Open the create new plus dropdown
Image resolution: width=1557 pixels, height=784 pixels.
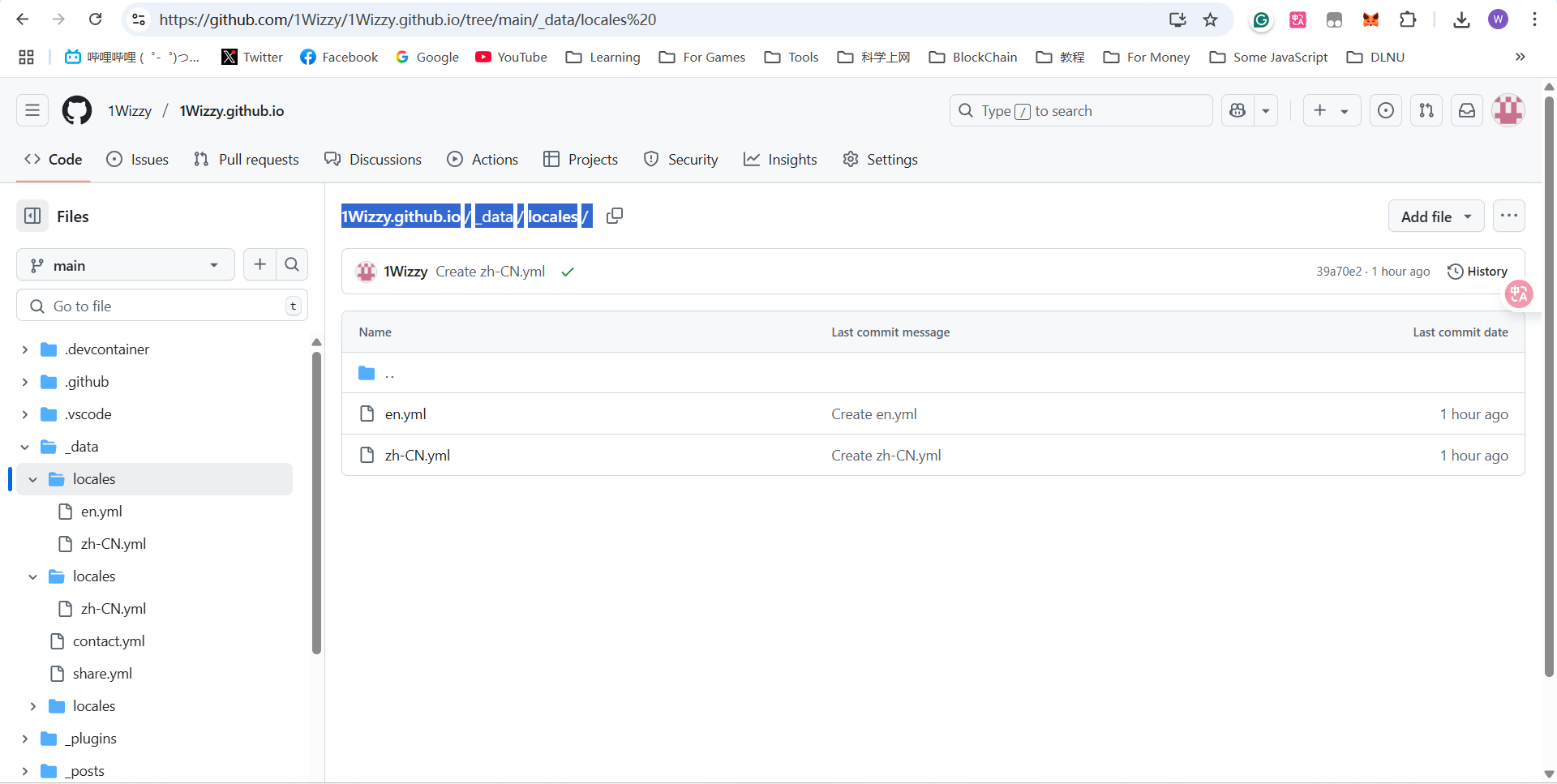pos(1332,110)
